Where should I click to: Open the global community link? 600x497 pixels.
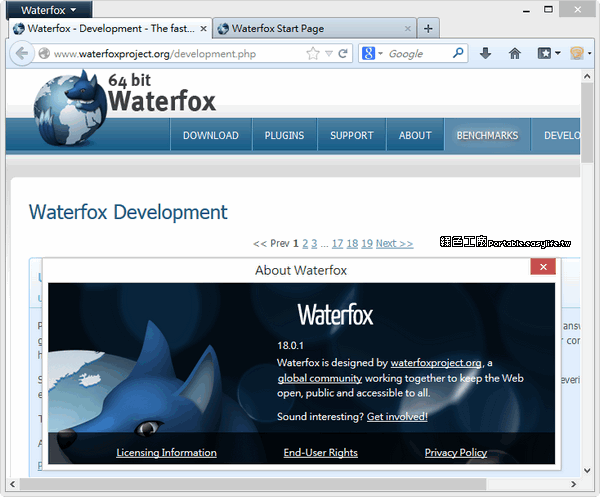click(320, 378)
